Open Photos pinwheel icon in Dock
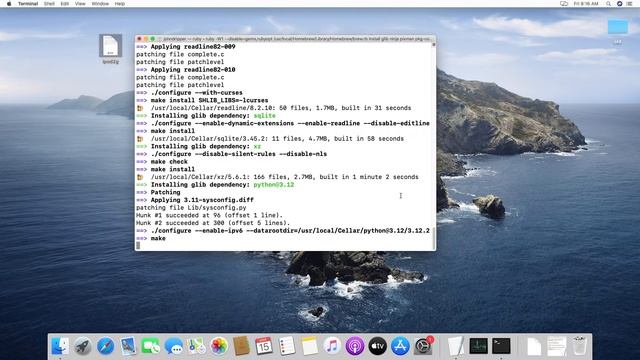 [219, 346]
